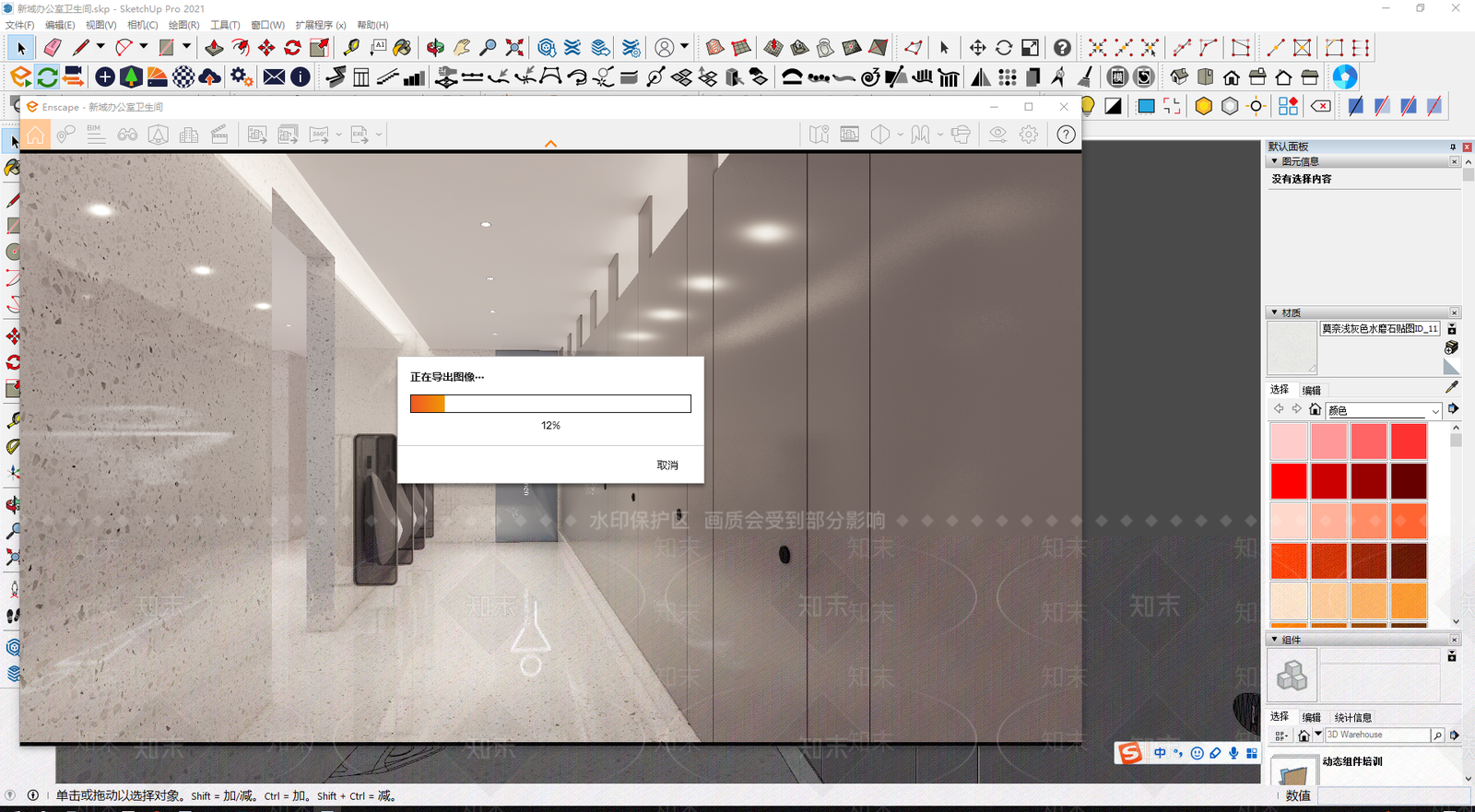
Task: Toggle Enscape visual settings eye icon
Action: pos(997,135)
